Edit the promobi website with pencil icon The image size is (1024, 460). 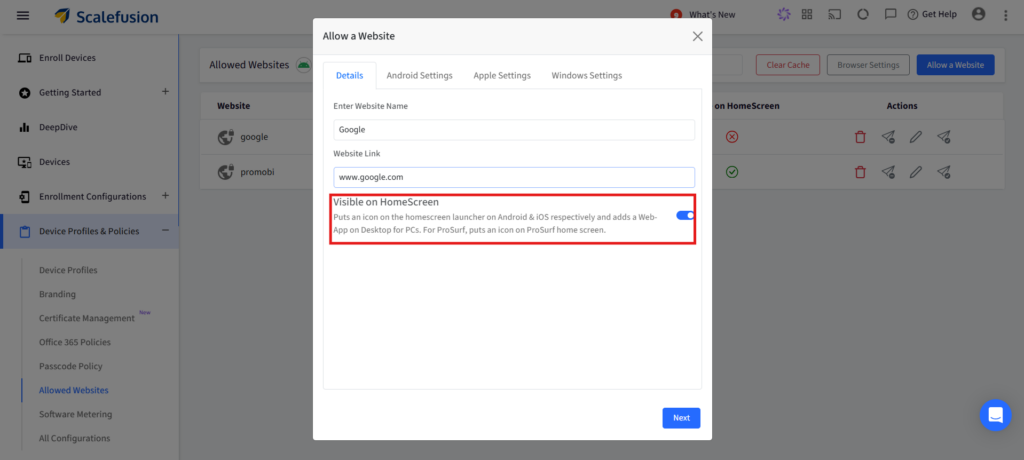(x=915, y=172)
